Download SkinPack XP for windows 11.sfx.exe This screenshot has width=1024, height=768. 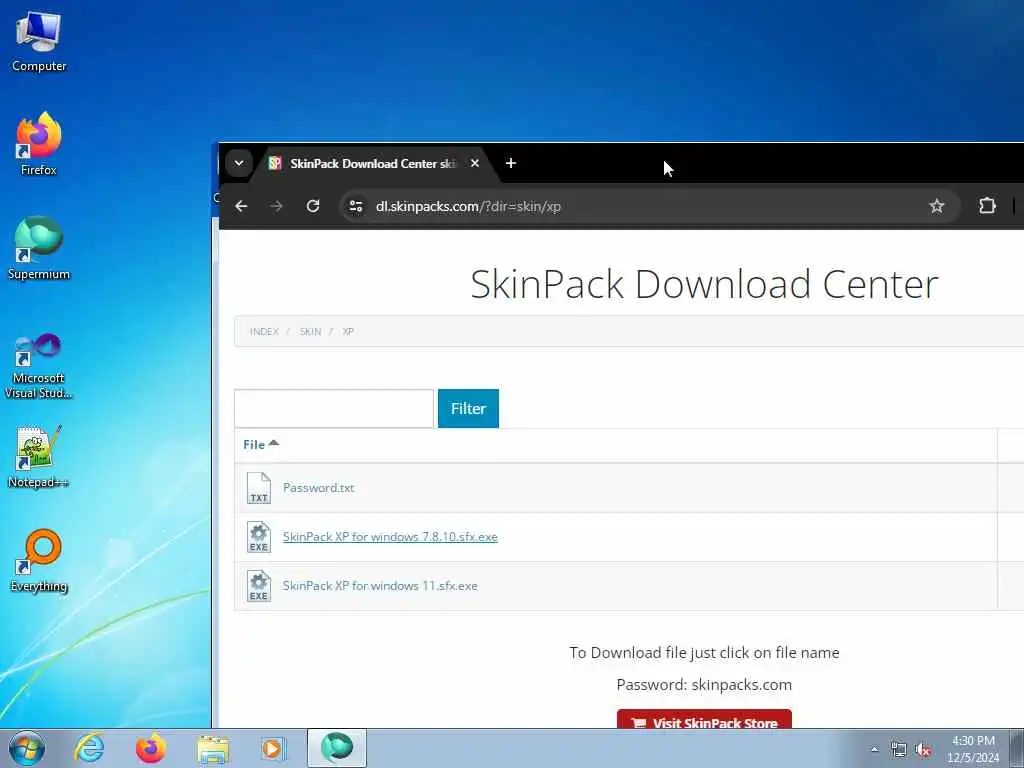pyautogui.click(x=380, y=586)
